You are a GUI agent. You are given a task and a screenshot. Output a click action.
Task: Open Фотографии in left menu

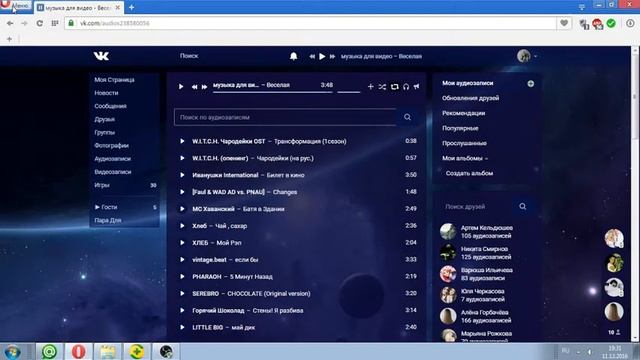point(111,145)
